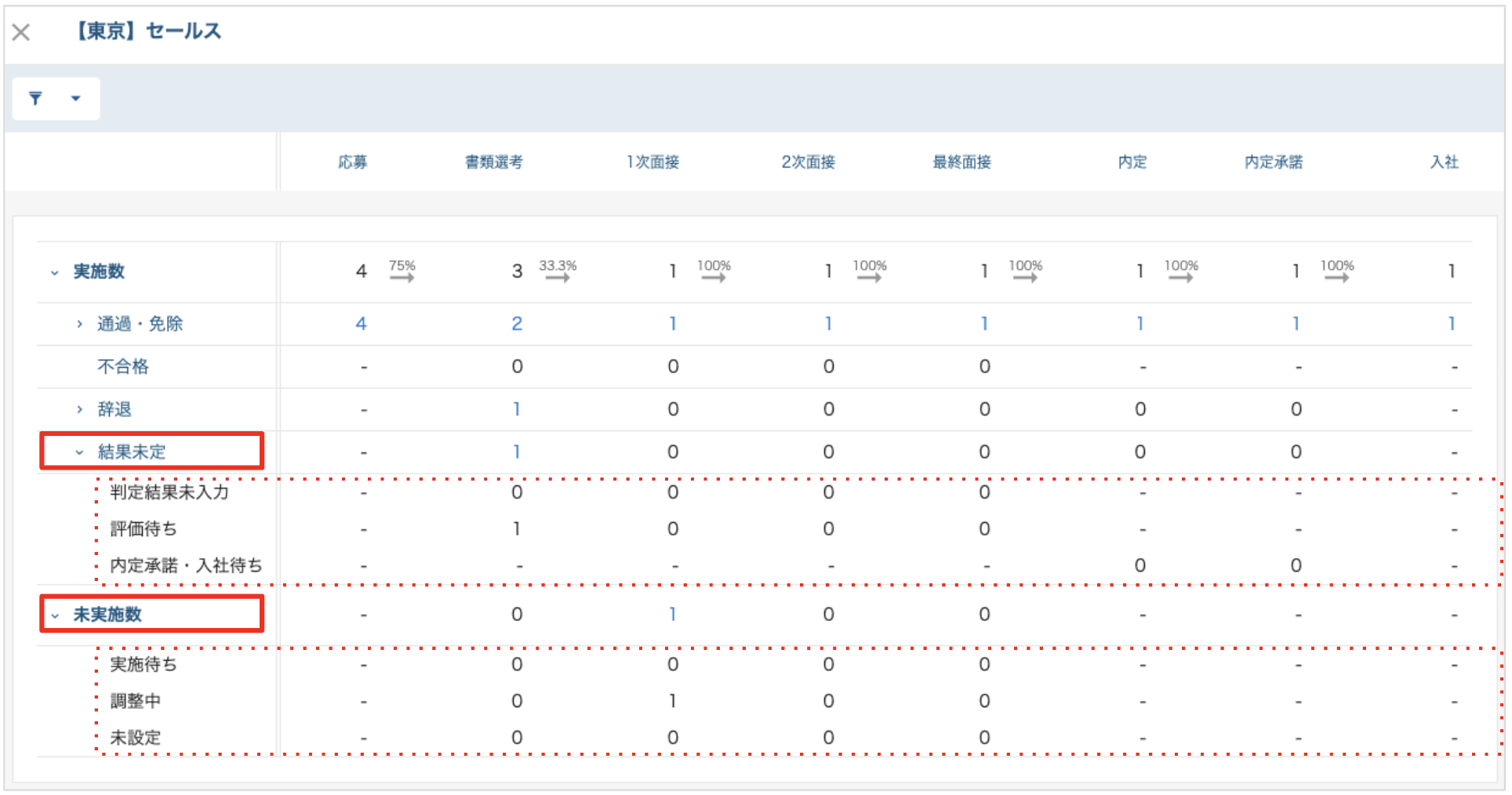
Task: Click the 内定承諾・入社待ち sub-row label
Action: [186, 565]
